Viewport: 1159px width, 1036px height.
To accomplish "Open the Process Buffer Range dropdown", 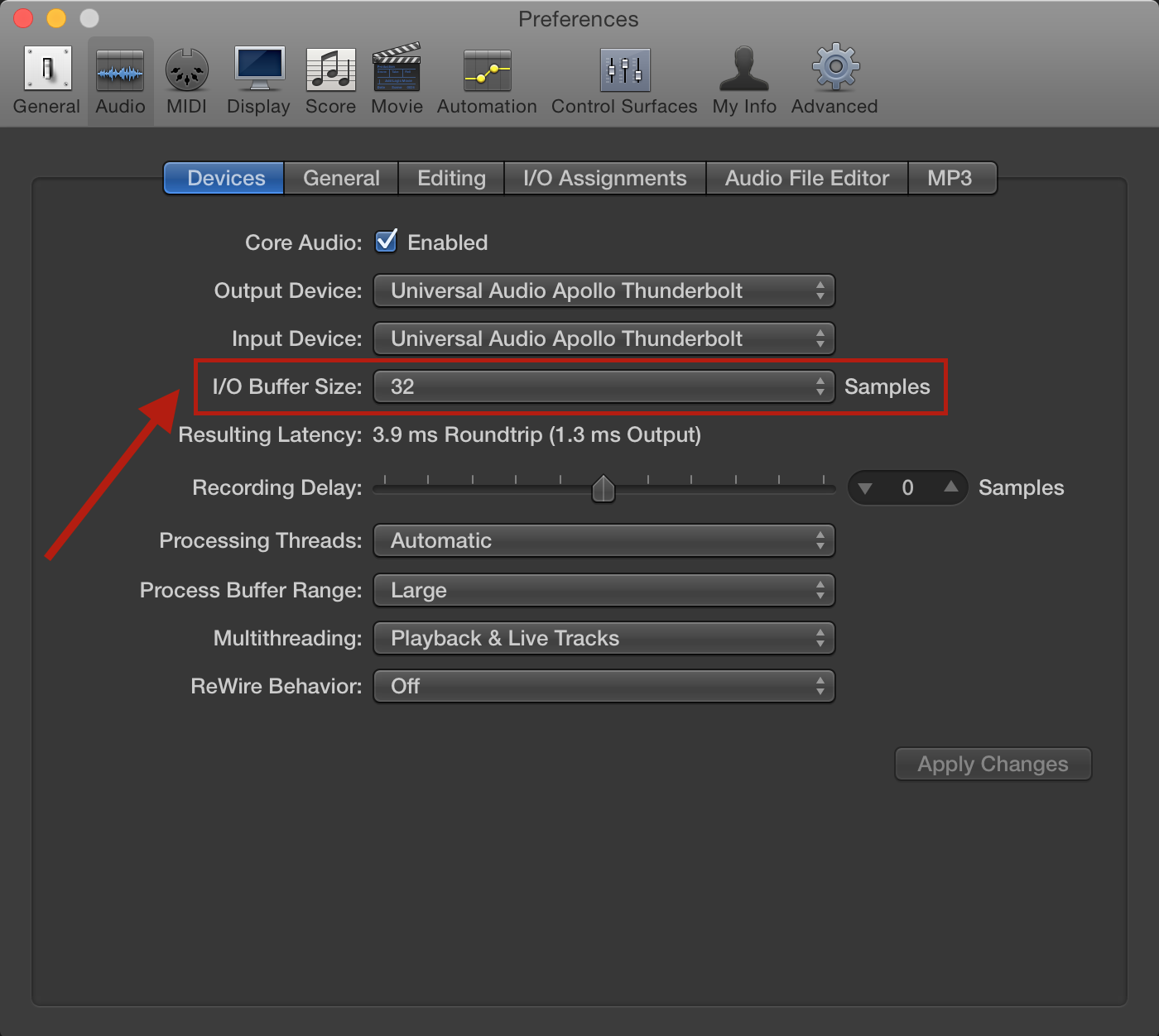I will click(x=604, y=590).
